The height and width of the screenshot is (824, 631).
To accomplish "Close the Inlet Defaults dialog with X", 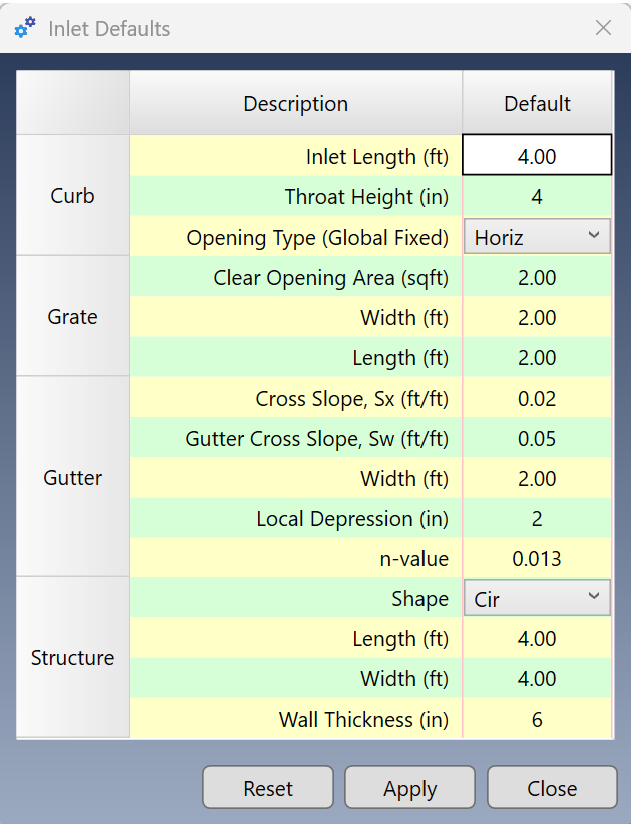I will pos(603,28).
